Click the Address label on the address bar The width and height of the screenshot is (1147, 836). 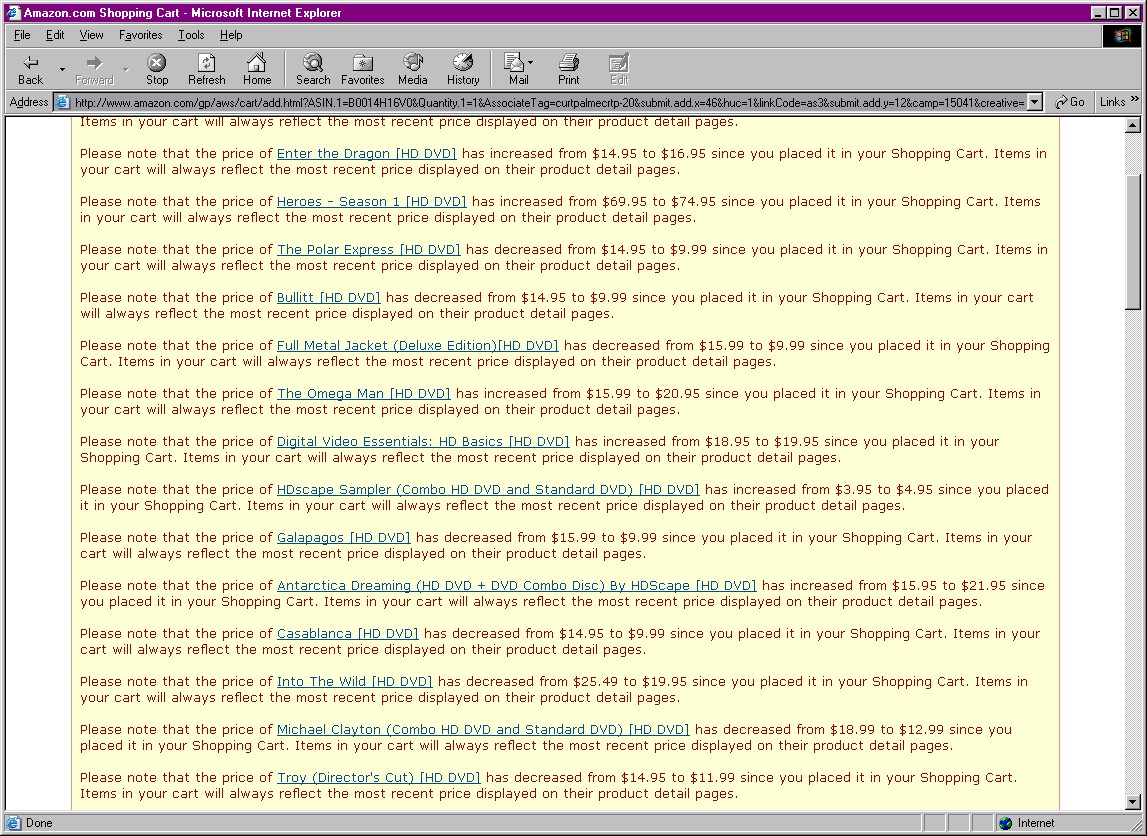[29, 102]
